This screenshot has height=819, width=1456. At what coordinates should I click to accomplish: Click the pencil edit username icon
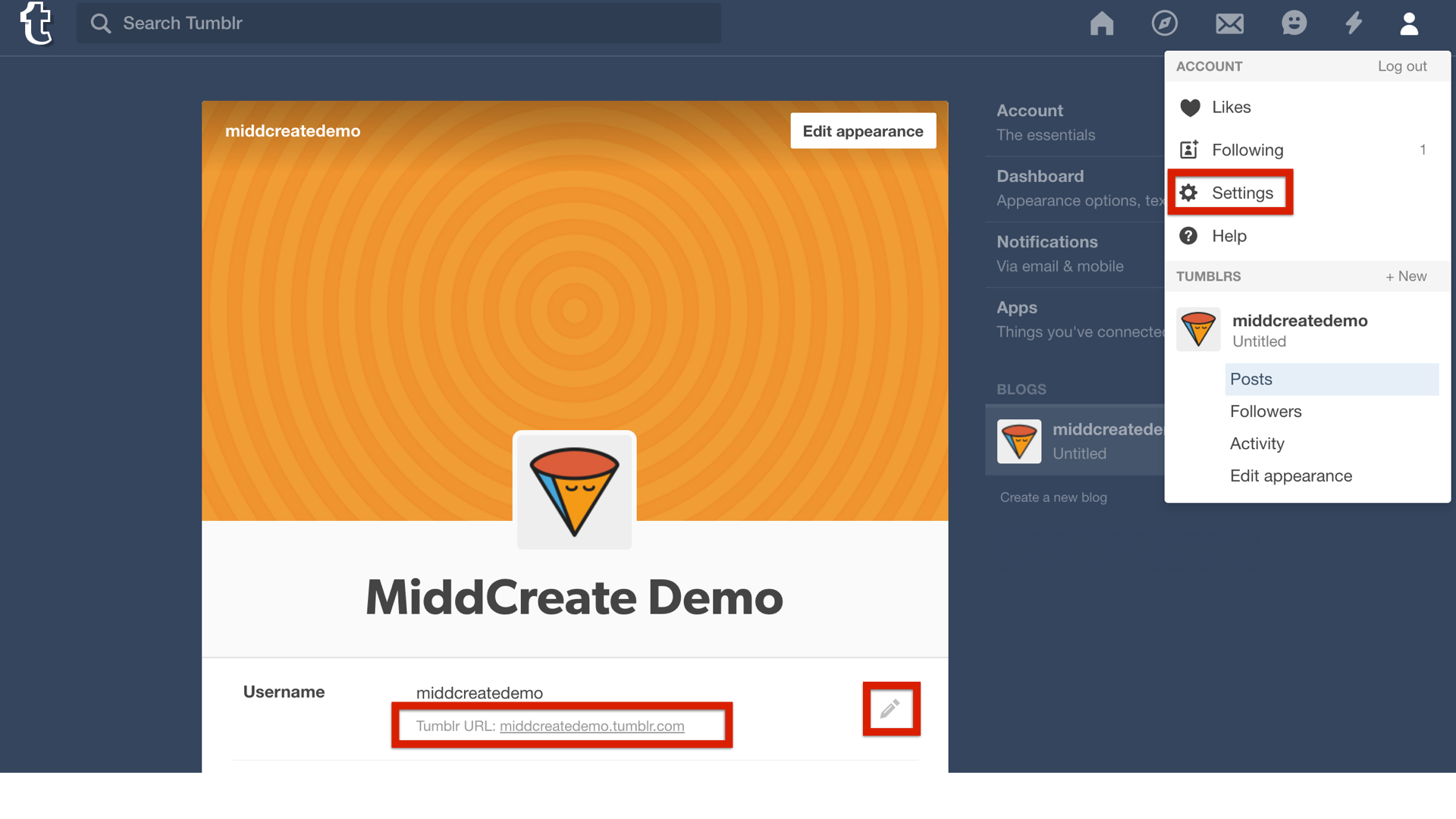(890, 708)
